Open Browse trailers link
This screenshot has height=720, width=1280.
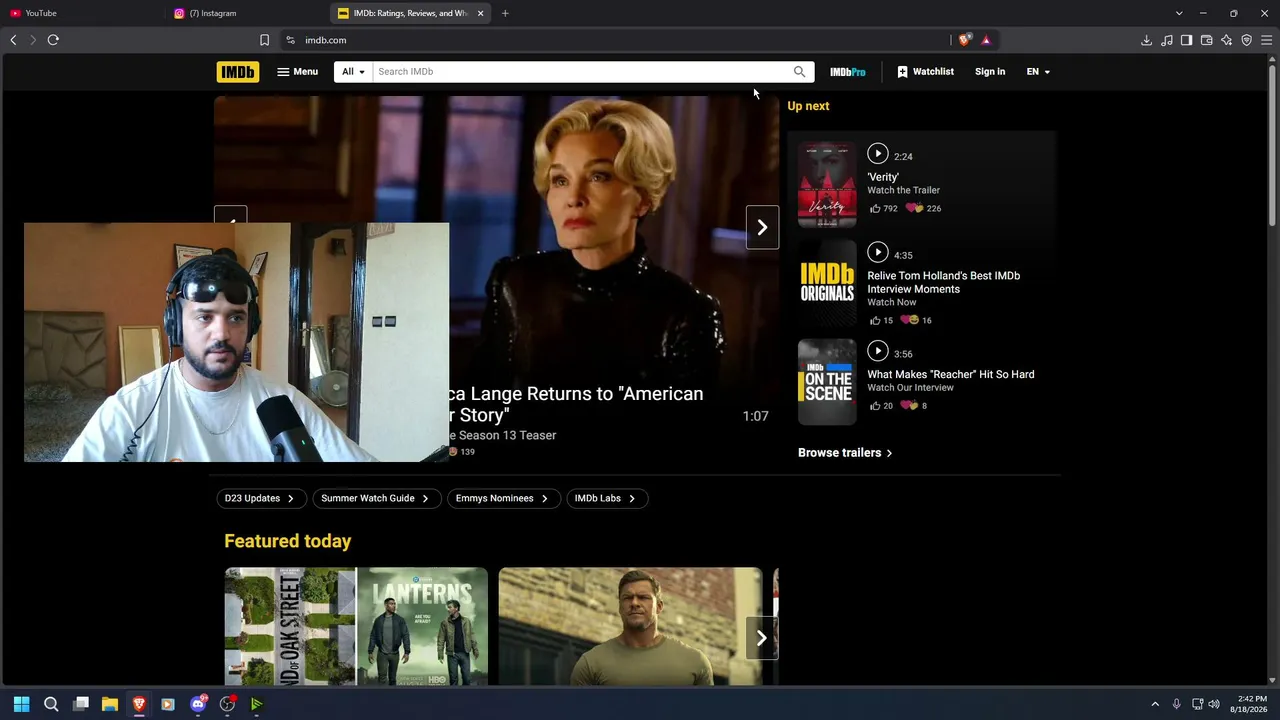(845, 453)
